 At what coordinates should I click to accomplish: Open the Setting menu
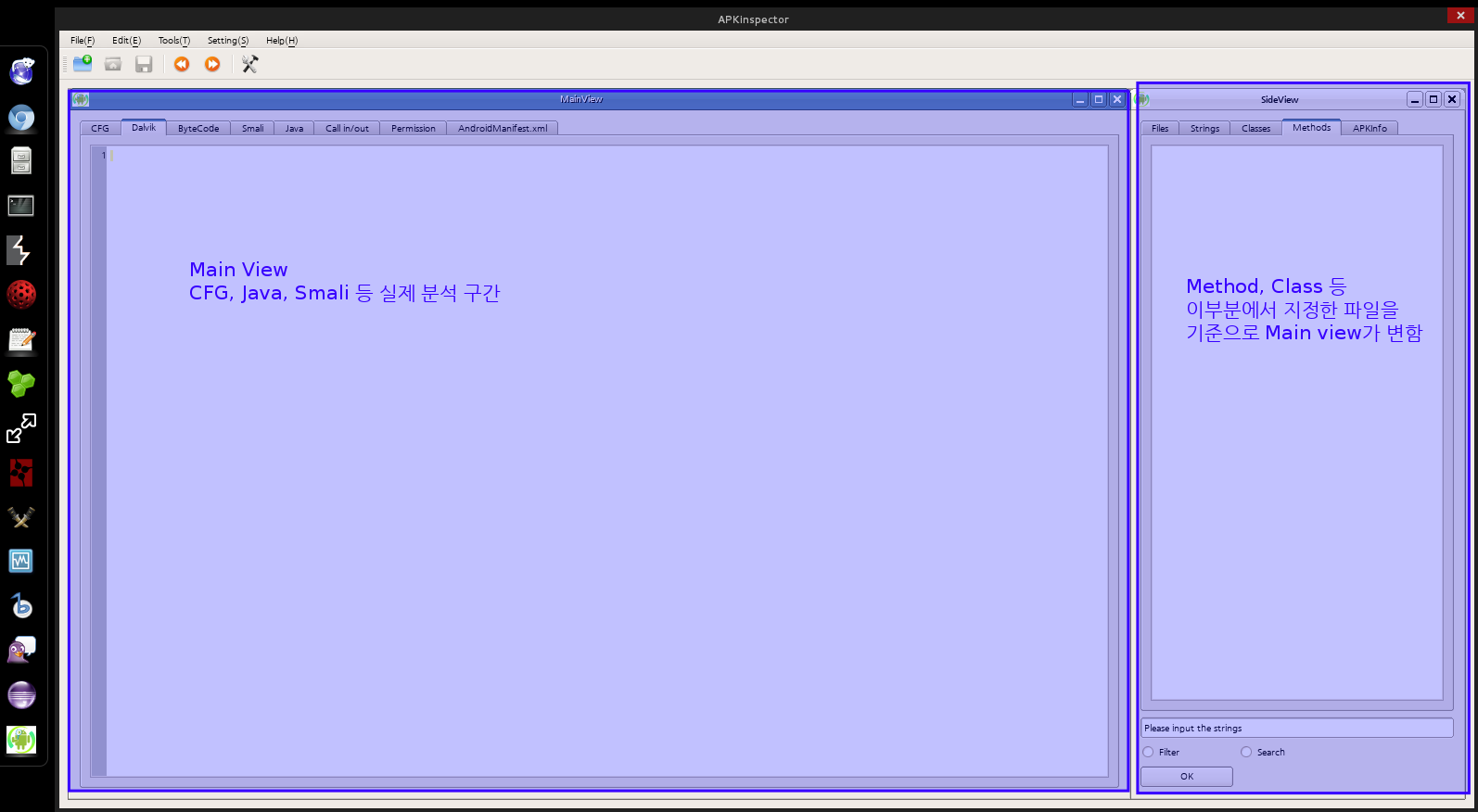pyautogui.click(x=228, y=41)
